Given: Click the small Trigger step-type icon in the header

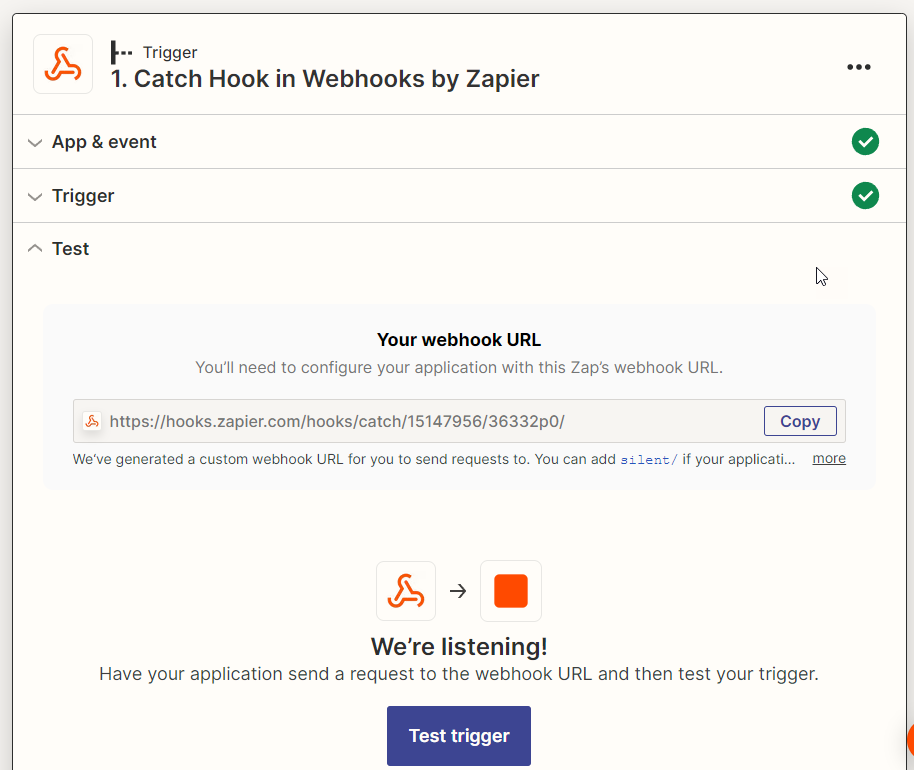Looking at the screenshot, I should [121, 52].
